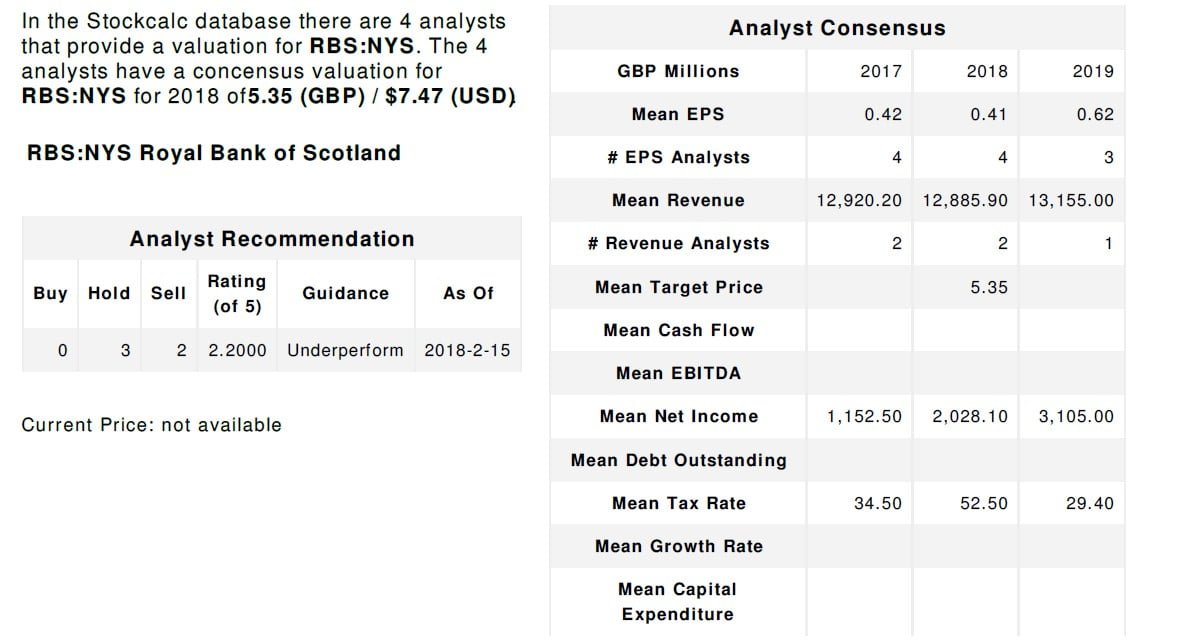The height and width of the screenshot is (643, 1184).
Task: Click the RBS:NYS Royal Bank of Scotland heading
Action: (x=213, y=153)
